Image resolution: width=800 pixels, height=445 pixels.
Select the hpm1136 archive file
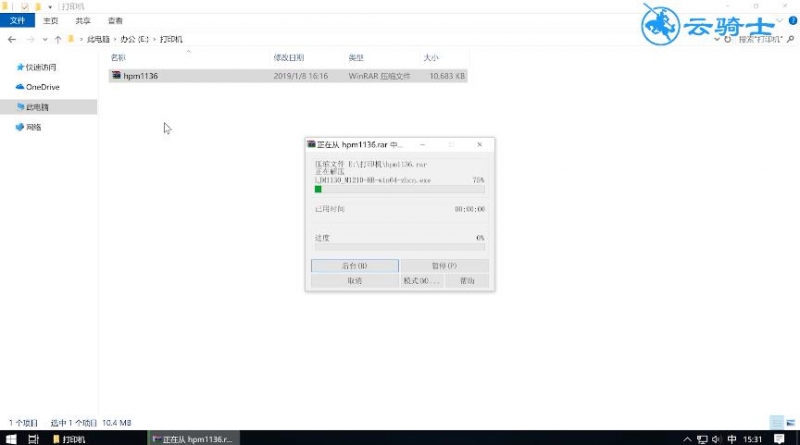point(288,76)
